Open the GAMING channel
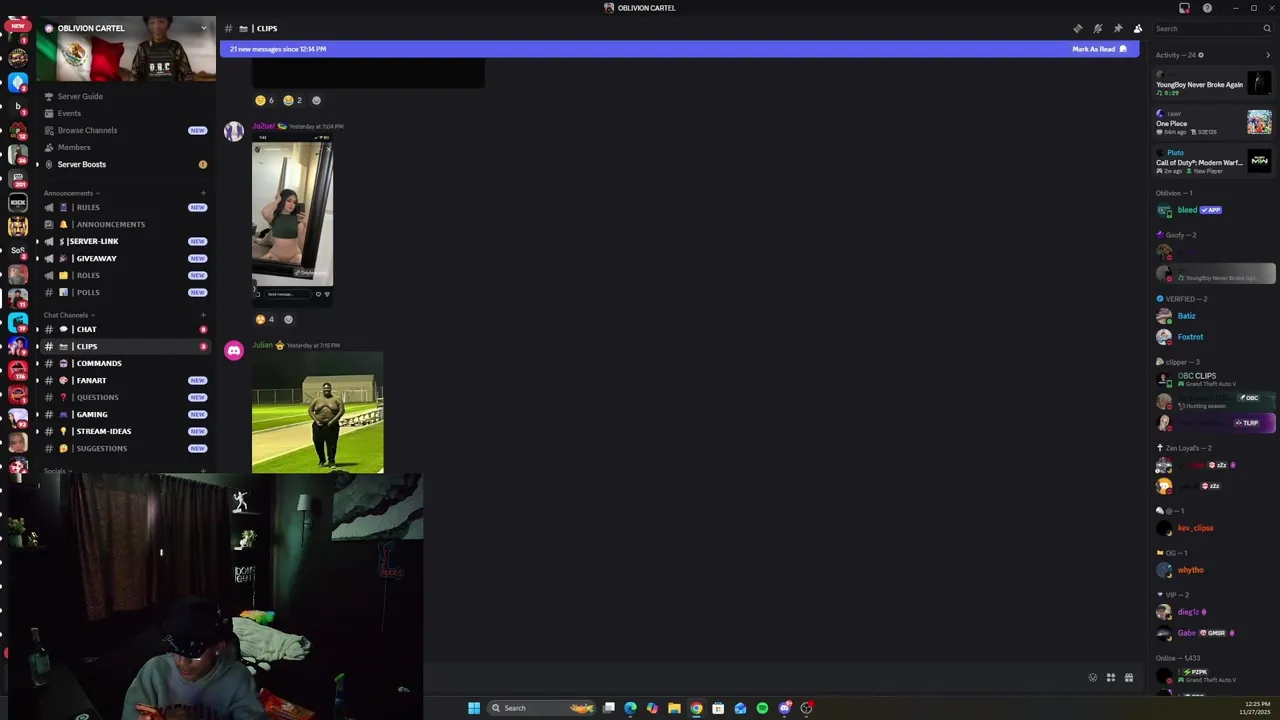 (x=126, y=414)
